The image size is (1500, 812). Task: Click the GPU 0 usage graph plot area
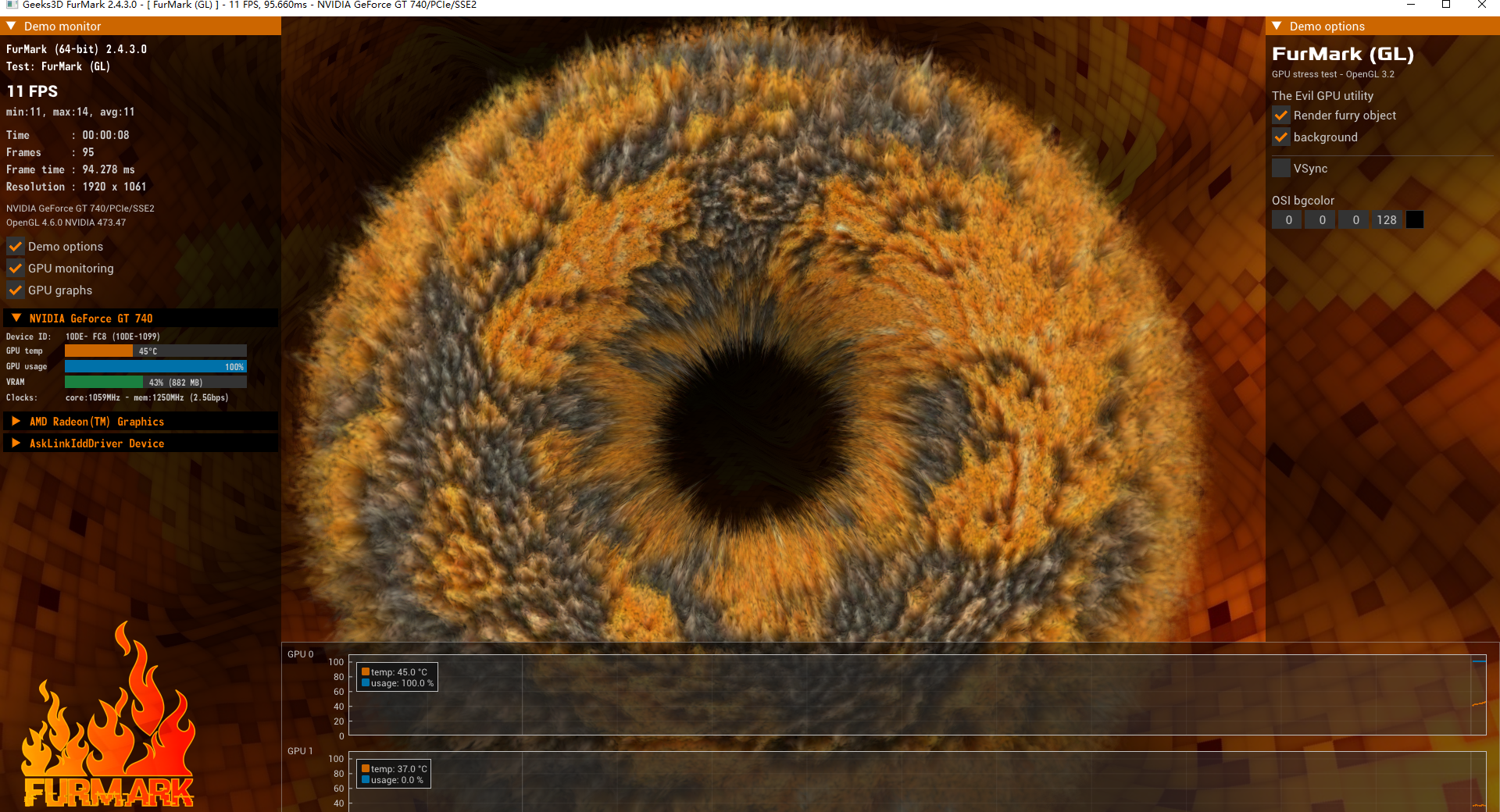(x=917, y=695)
